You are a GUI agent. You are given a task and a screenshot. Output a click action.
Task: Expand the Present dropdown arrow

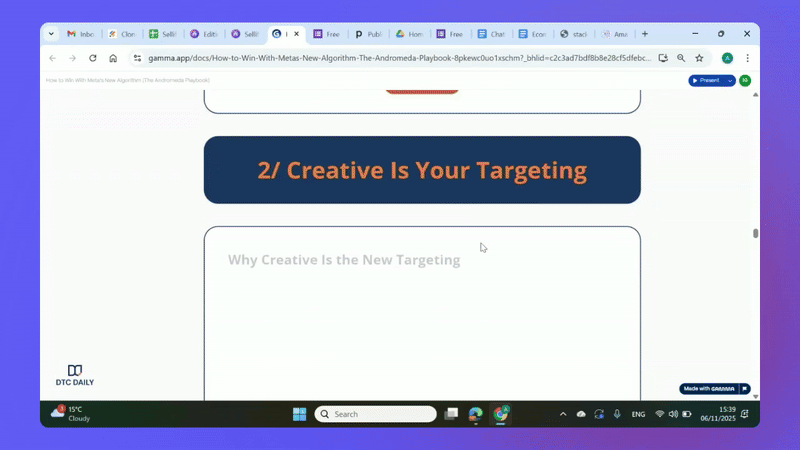730,81
